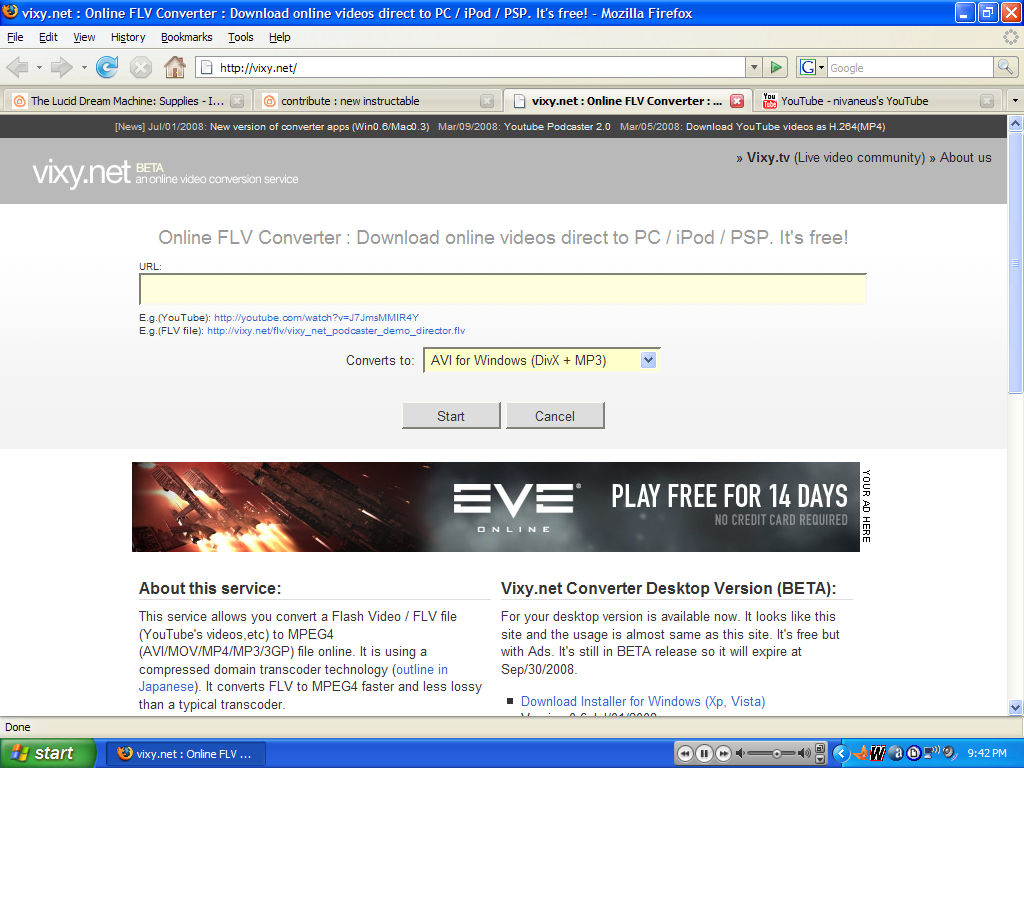Close the contribute : new instructable tab
This screenshot has width=1024, height=911.
(x=487, y=101)
